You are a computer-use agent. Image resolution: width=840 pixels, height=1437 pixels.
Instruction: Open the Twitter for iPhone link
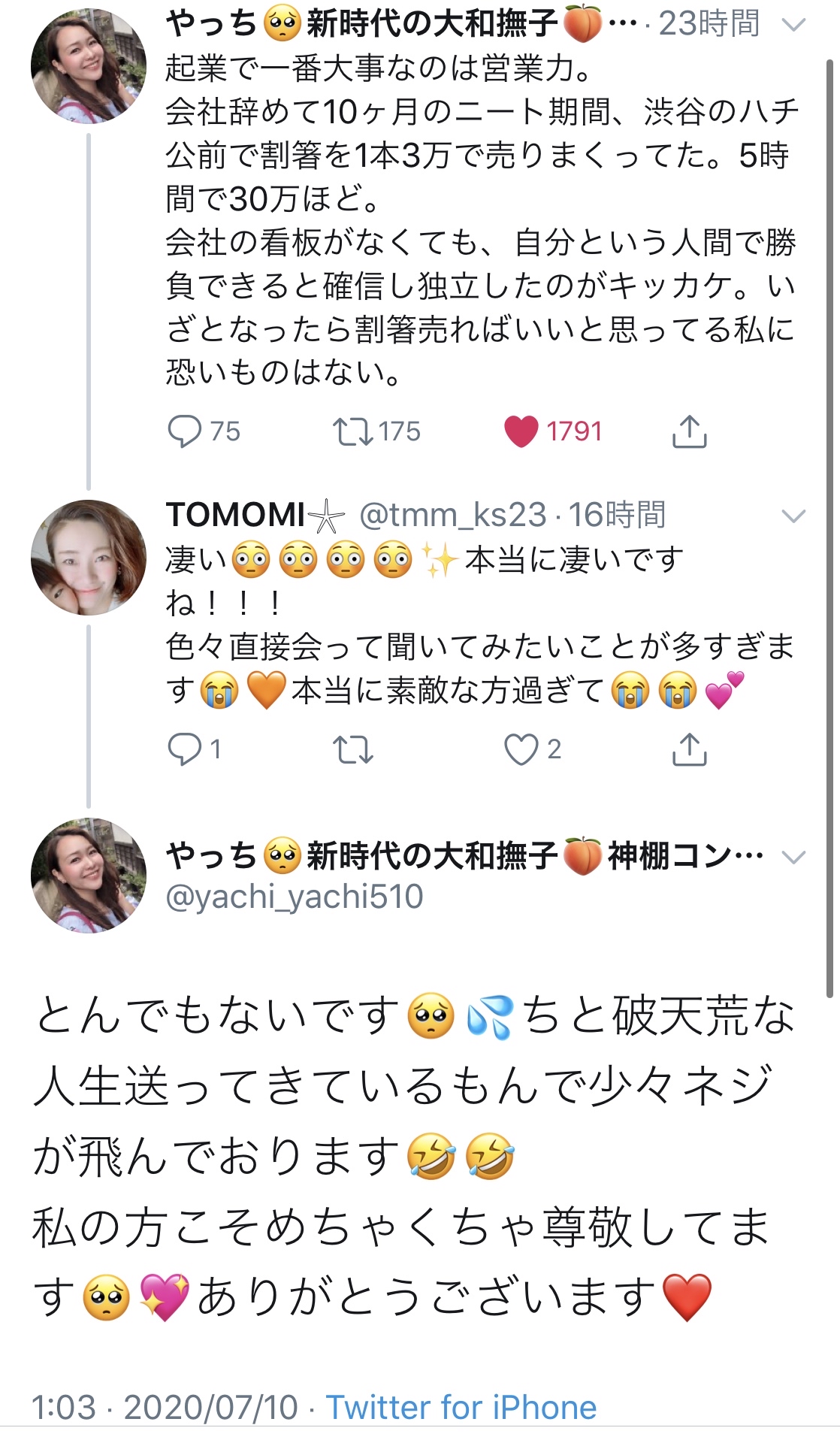pyautogui.click(x=461, y=1407)
